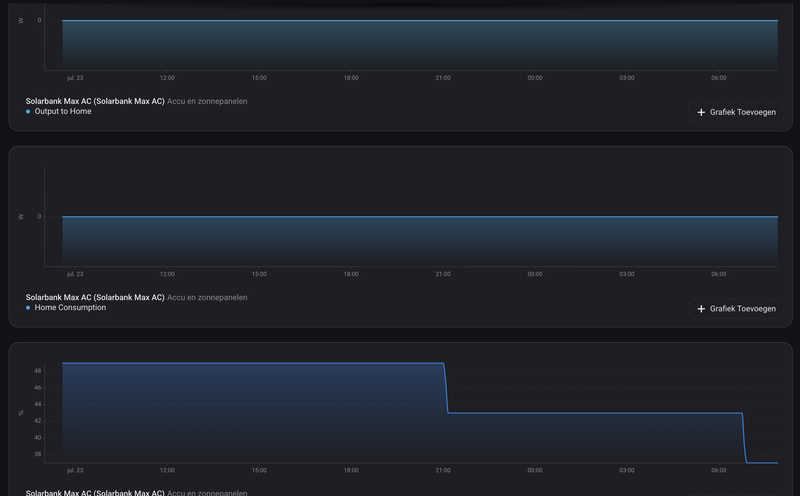This screenshot has height=496, width=800.
Task: Click the partially visible Solarbank title at the bottom
Action: pos(95,493)
